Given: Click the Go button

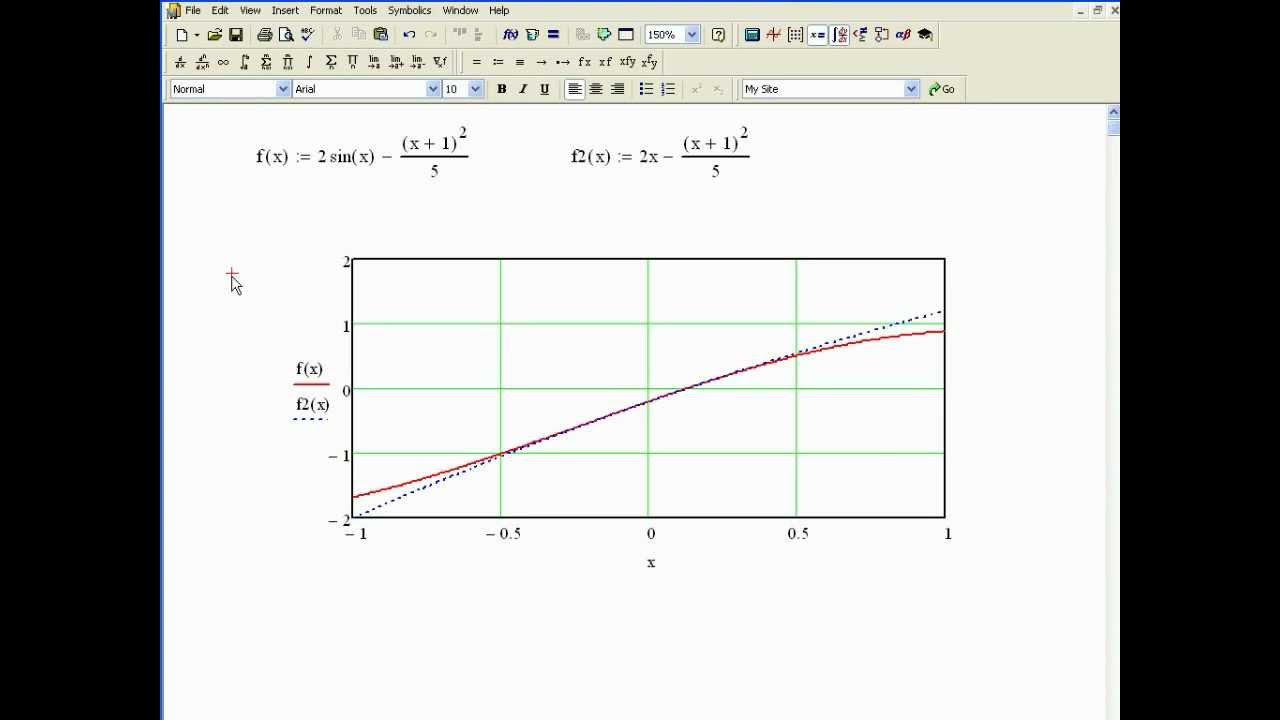Looking at the screenshot, I should [941, 89].
